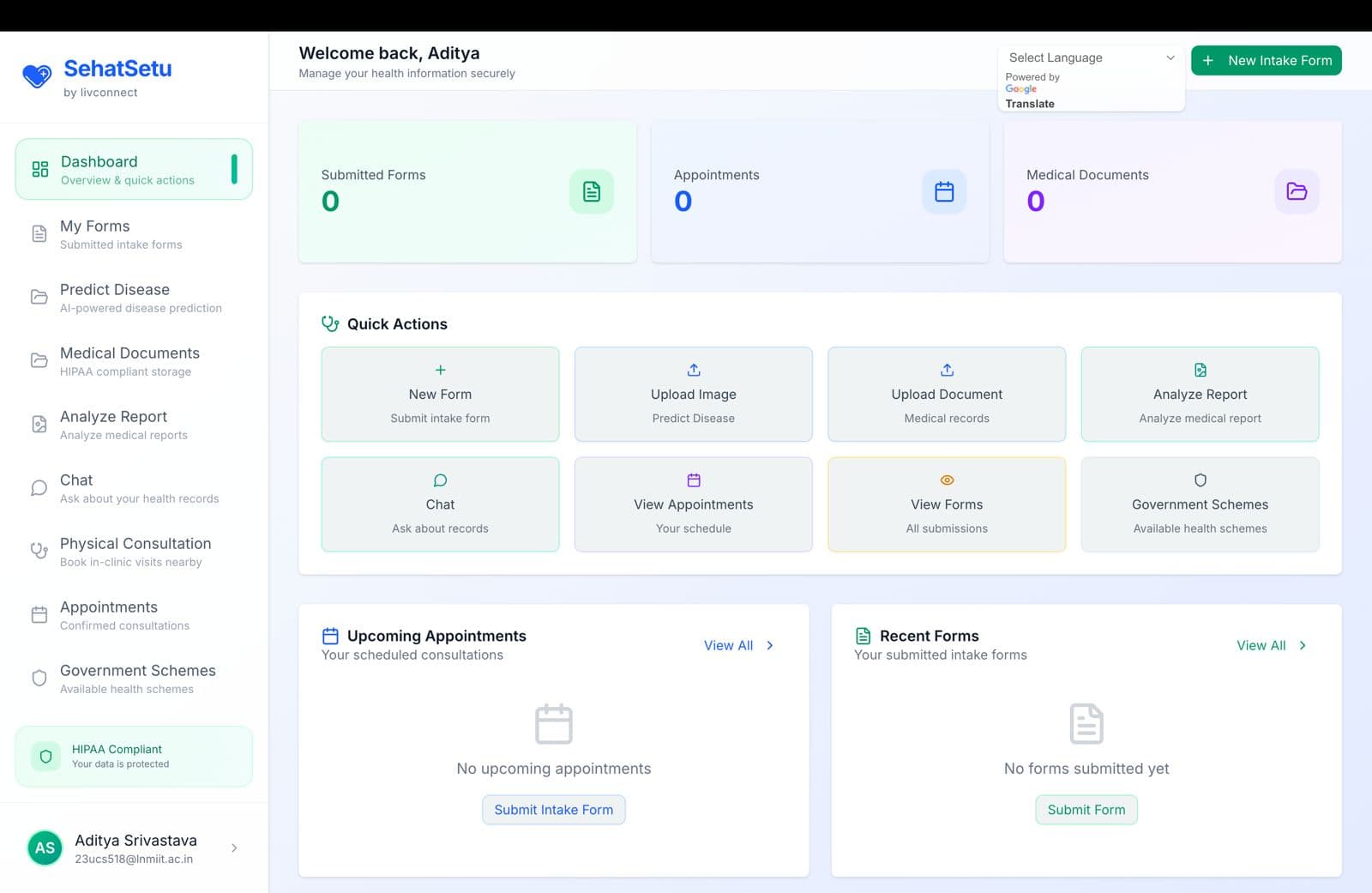Viewport: 1372px width, 893px height.
Task: Click the Analyze Report icon in sidebar
Action: coord(39,424)
